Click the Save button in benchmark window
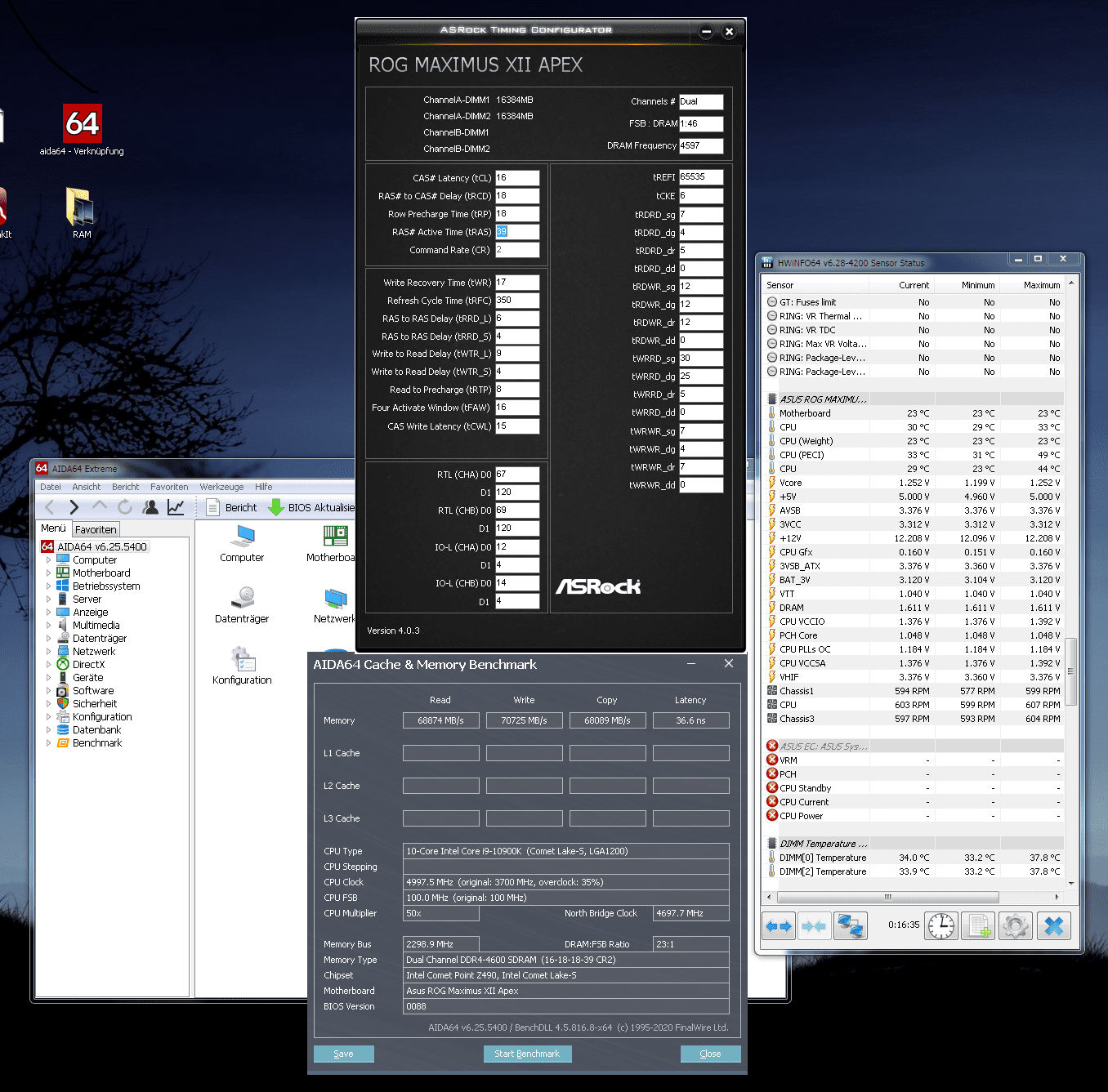 point(344,1054)
